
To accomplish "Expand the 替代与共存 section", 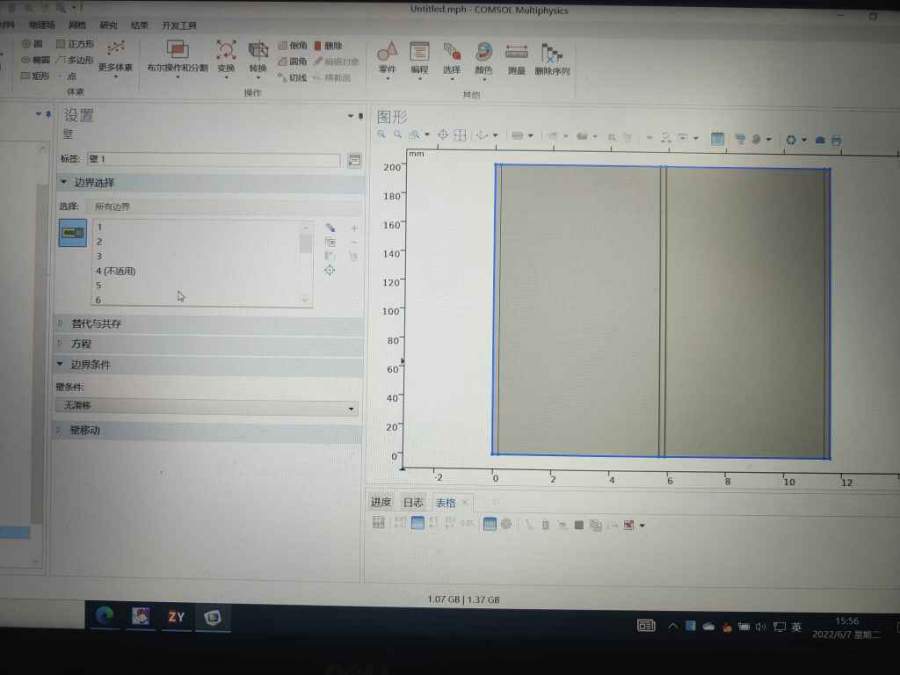I will click(x=60, y=323).
